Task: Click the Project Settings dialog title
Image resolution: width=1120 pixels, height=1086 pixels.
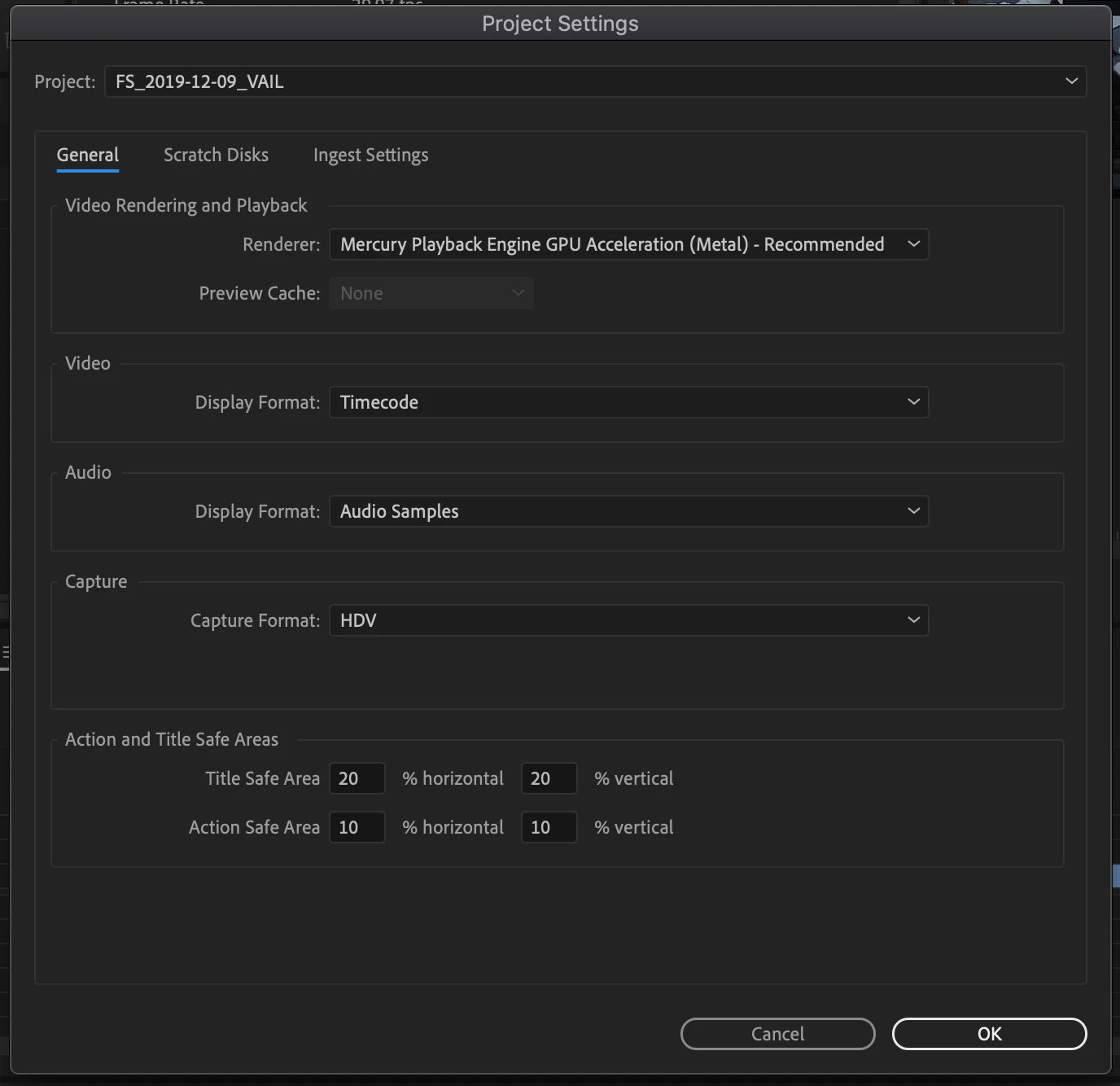Action: tap(560, 24)
